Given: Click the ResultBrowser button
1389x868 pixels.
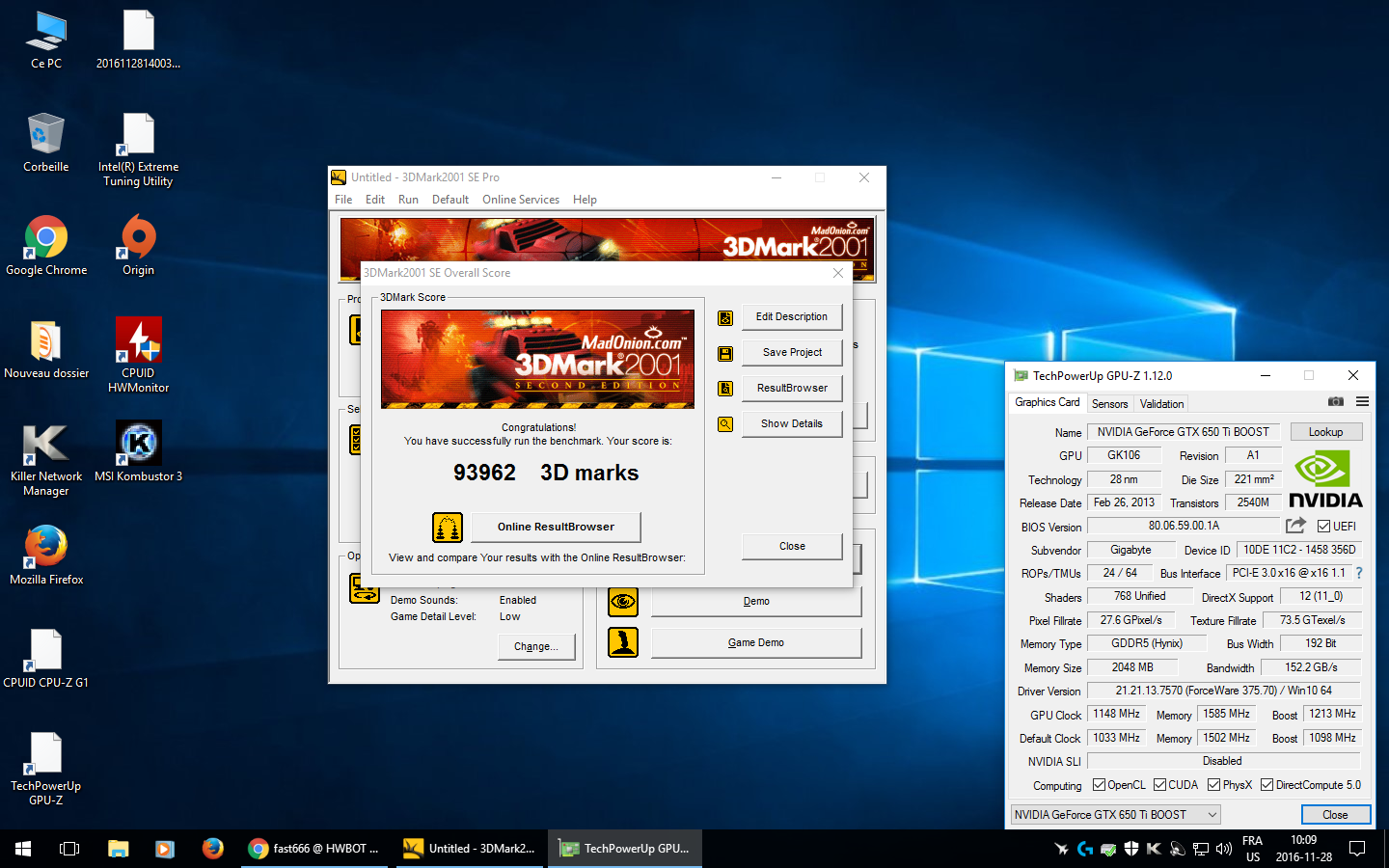Looking at the screenshot, I should click(x=792, y=389).
